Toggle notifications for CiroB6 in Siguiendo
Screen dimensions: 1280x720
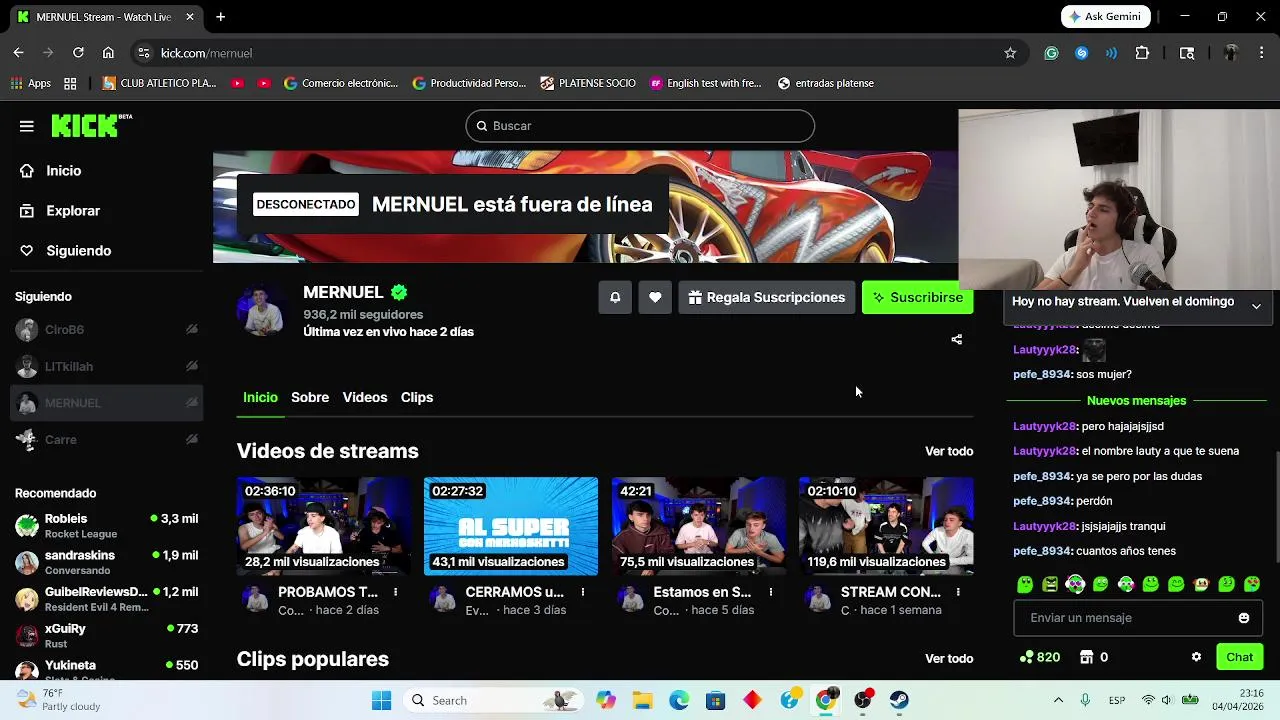191,329
